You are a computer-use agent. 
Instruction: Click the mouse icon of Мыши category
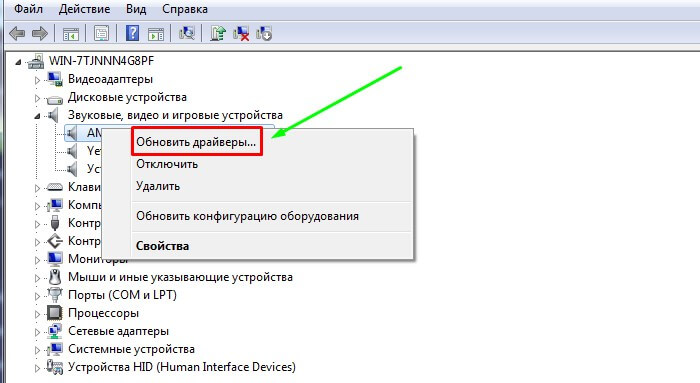click(55, 277)
